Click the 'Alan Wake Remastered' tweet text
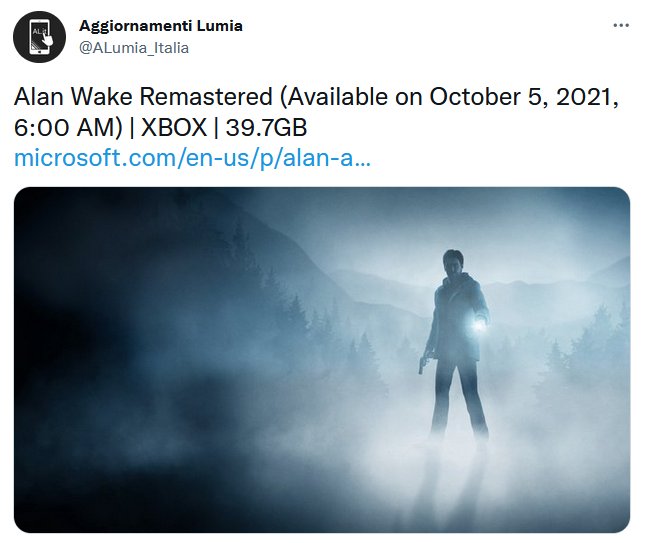The width and height of the screenshot is (646, 543). 143,97
